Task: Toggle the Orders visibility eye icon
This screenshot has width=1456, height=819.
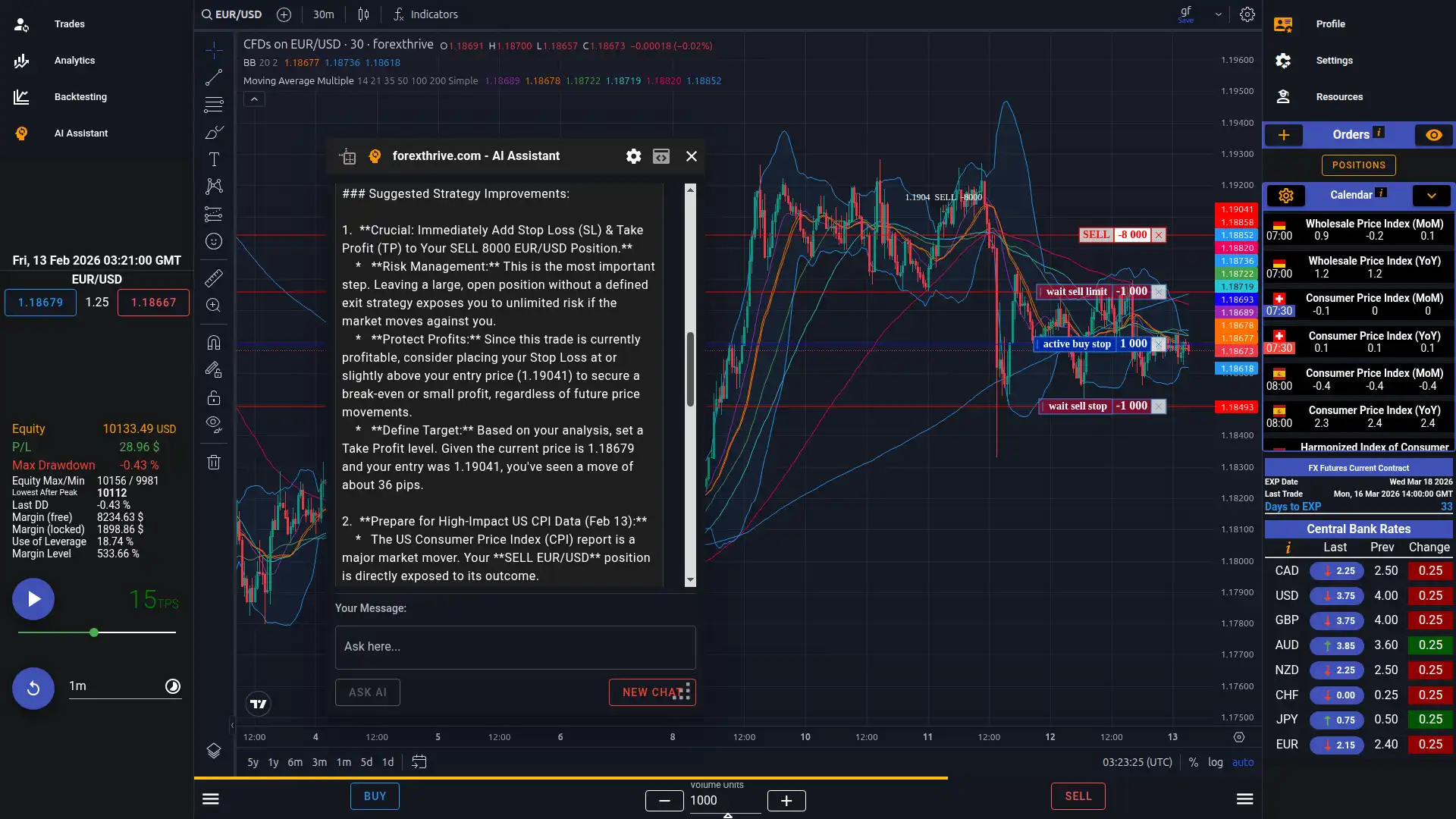Action: tap(1433, 135)
